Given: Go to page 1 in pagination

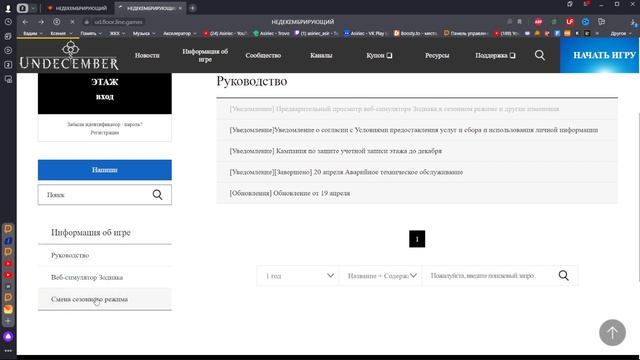Looking at the screenshot, I should [x=417, y=239].
